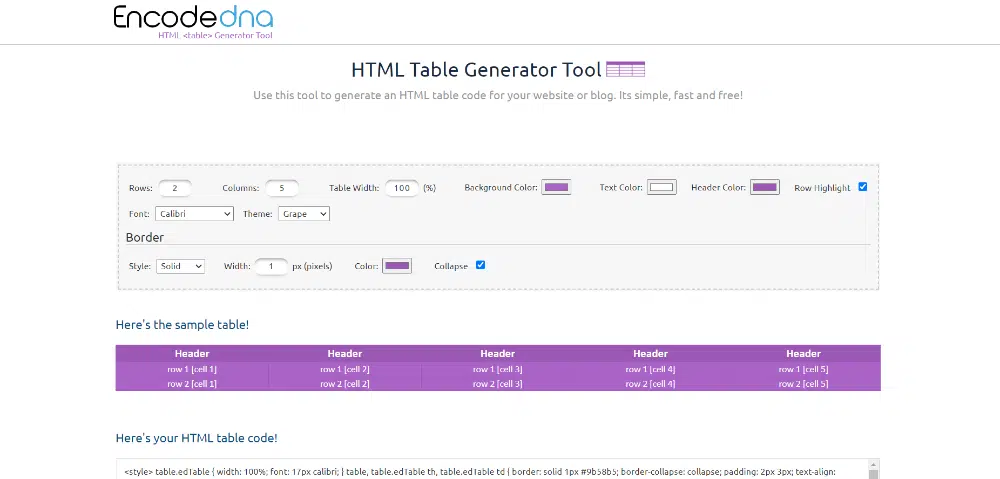The height and width of the screenshot is (479, 1000).
Task: Click the table icon beside the title
Action: [x=626, y=70]
